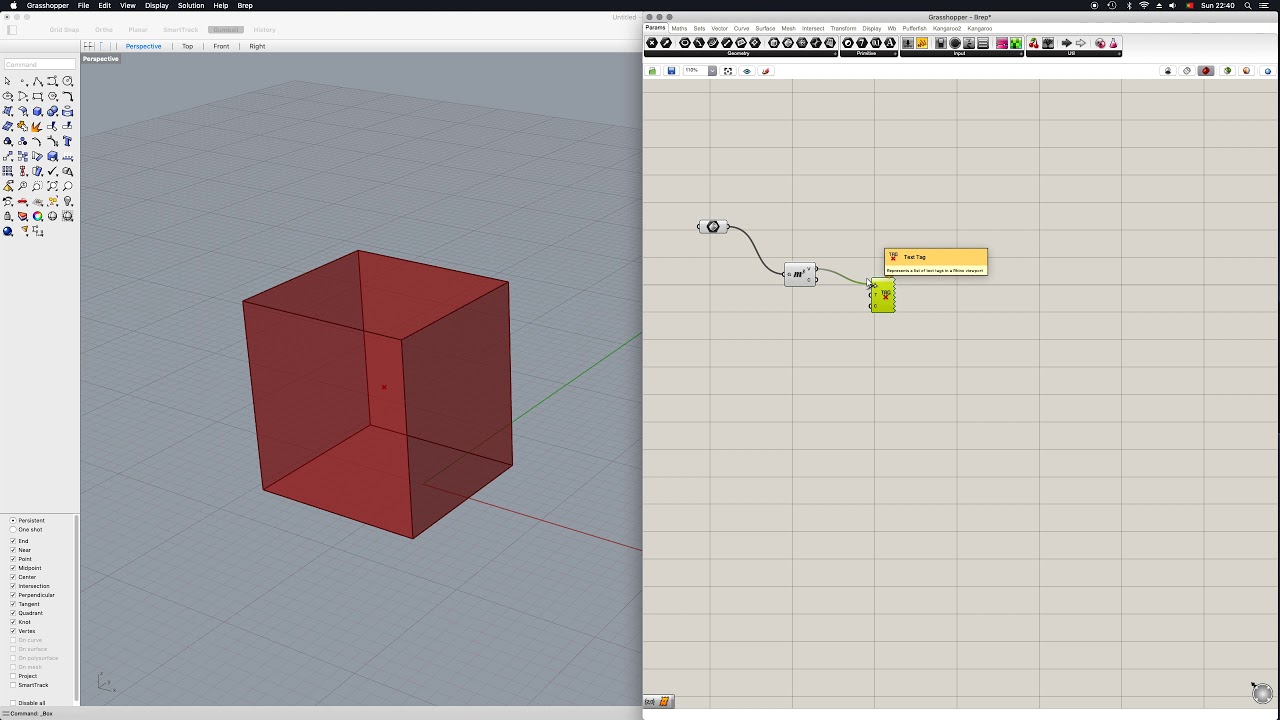Toggle the Perpendicular snap checkbox
1280x720 pixels.
13,595
